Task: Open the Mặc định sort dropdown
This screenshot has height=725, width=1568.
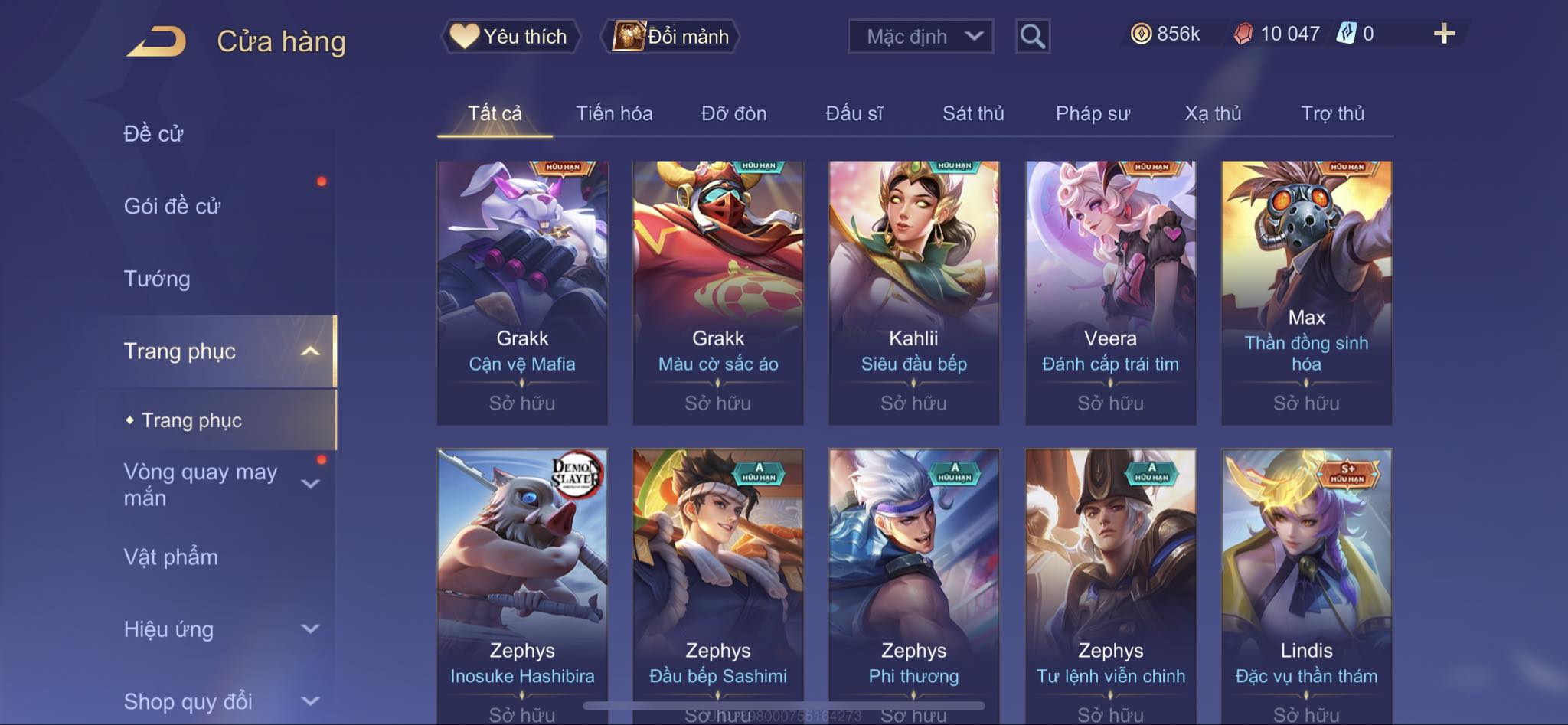Action: pyautogui.click(x=920, y=36)
